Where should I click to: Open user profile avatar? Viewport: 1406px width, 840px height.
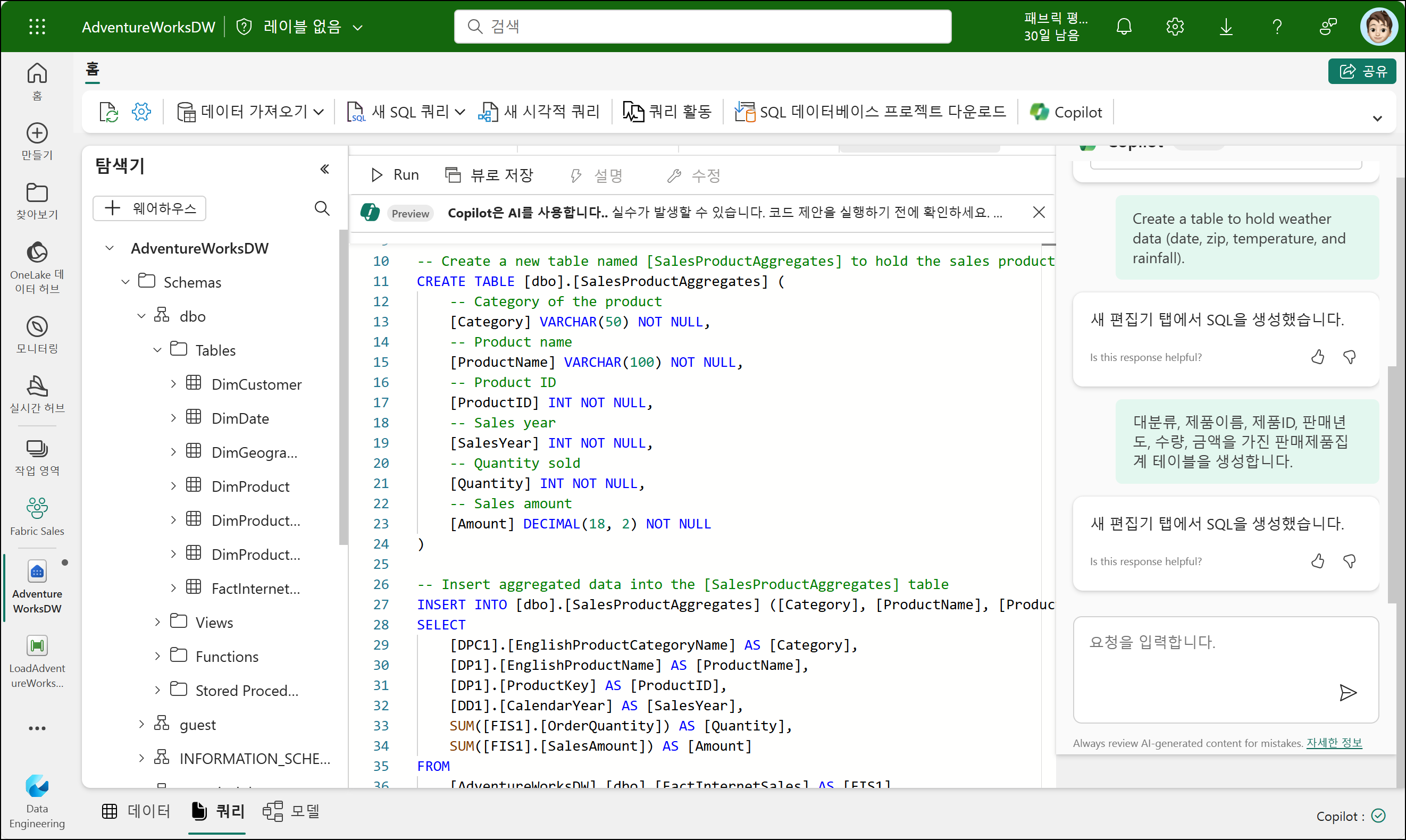tap(1379, 27)
